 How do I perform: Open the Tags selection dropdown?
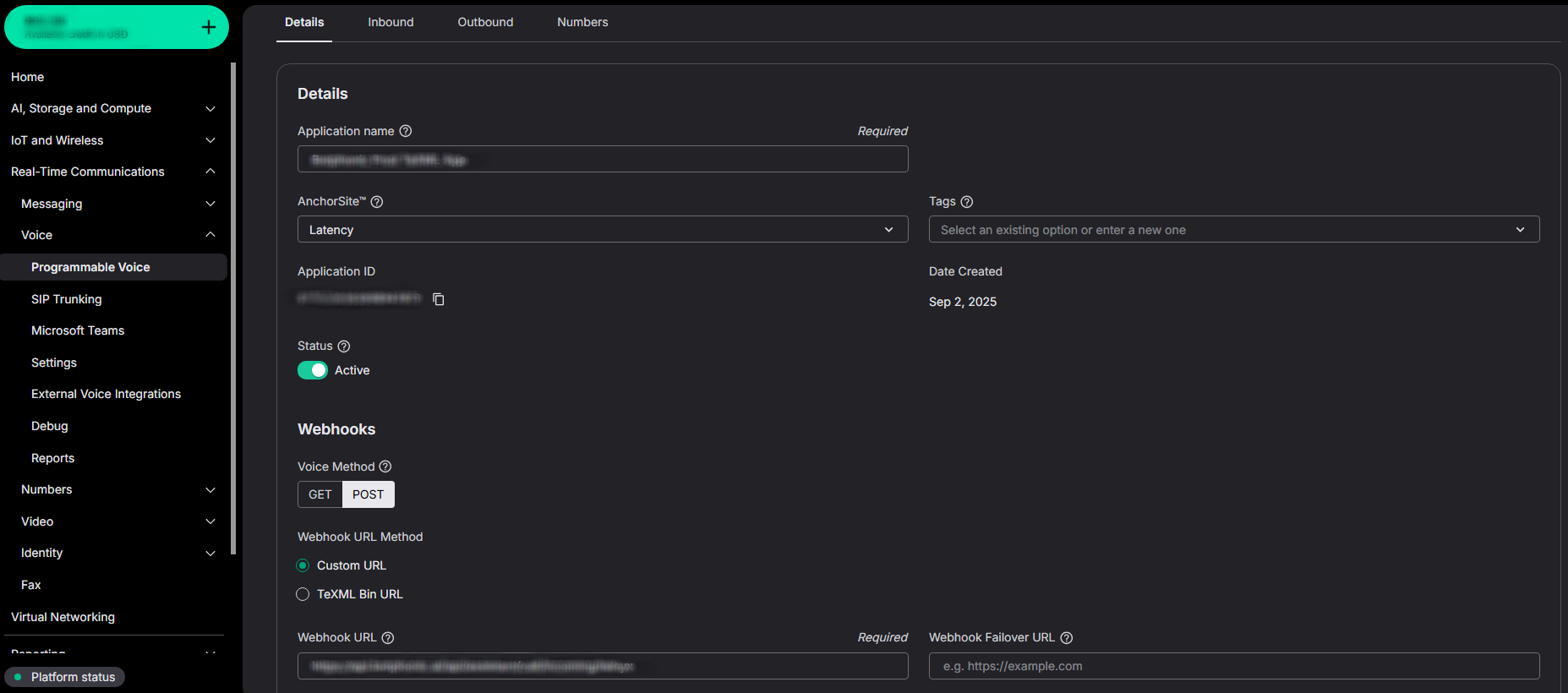pyautogui.click(x=1233, y=230)
